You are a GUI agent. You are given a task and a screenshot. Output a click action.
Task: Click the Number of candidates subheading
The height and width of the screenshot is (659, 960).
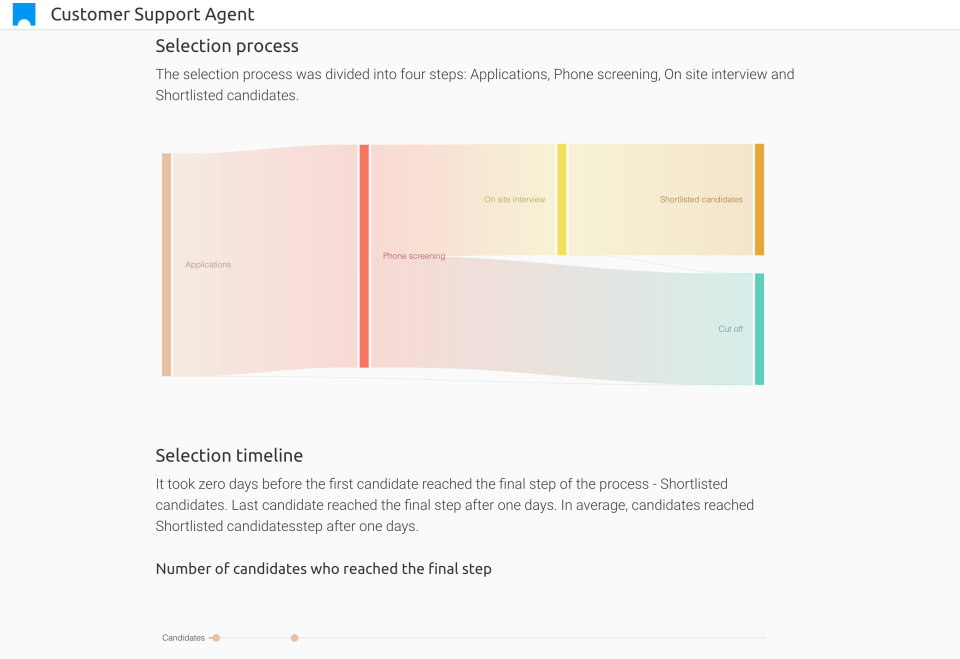[323, 569]
